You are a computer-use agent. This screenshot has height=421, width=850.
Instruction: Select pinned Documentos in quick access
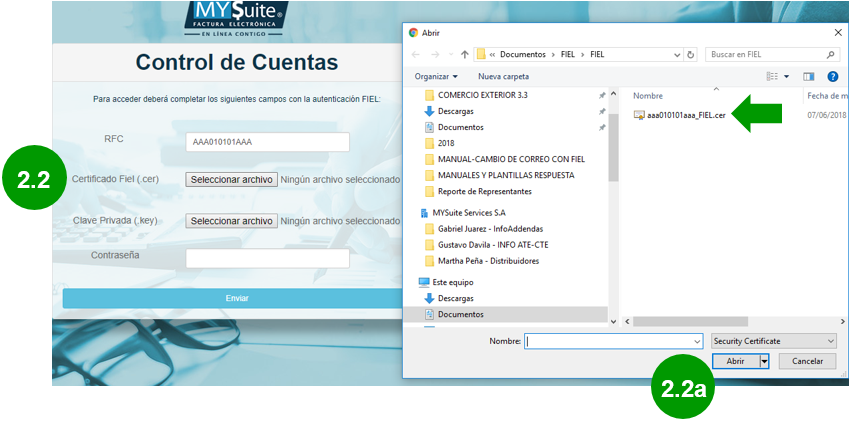pyautogui.click(x=460, y=127)
